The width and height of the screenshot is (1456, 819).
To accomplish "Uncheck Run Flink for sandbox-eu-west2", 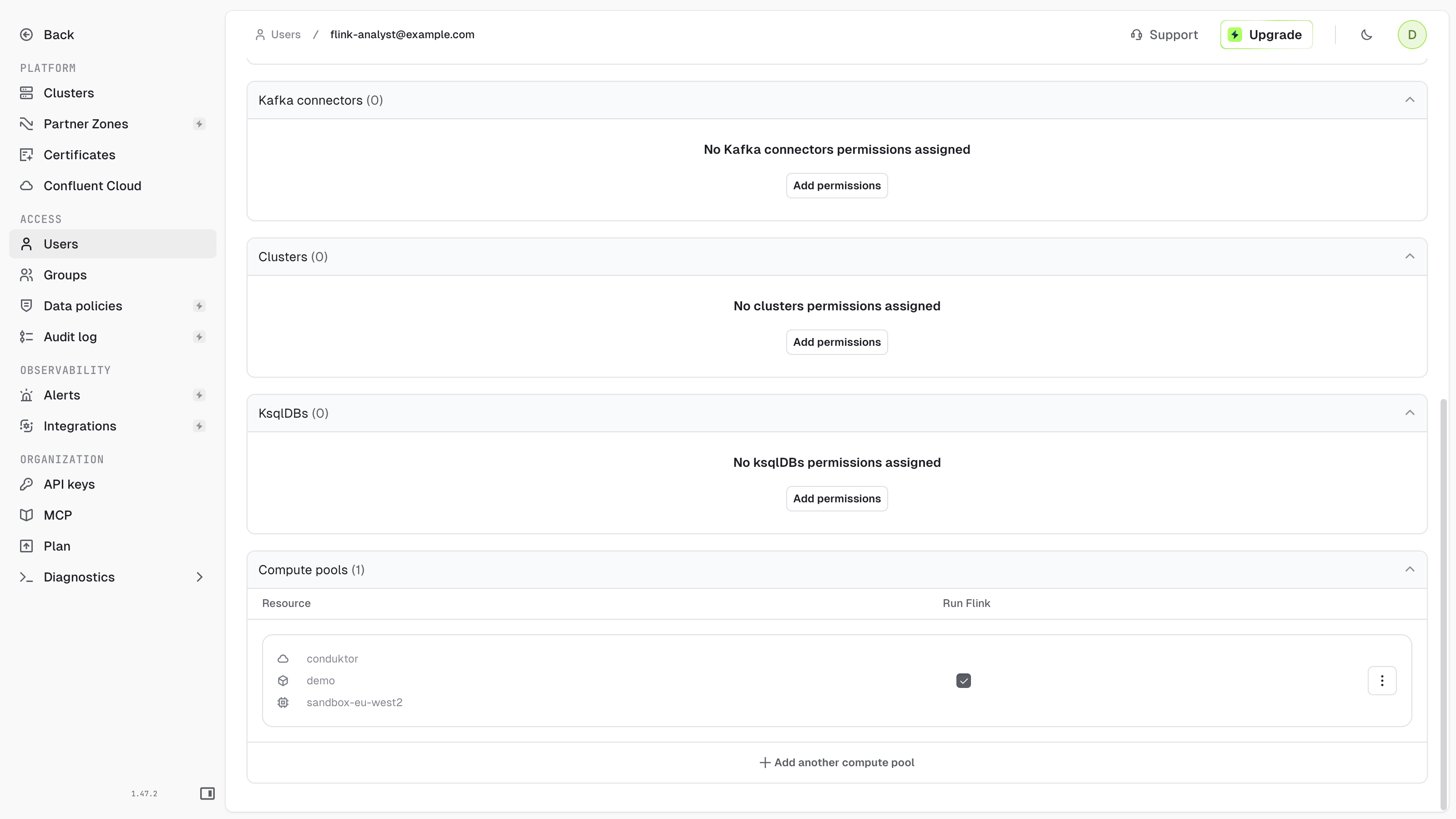I will 964,681.
